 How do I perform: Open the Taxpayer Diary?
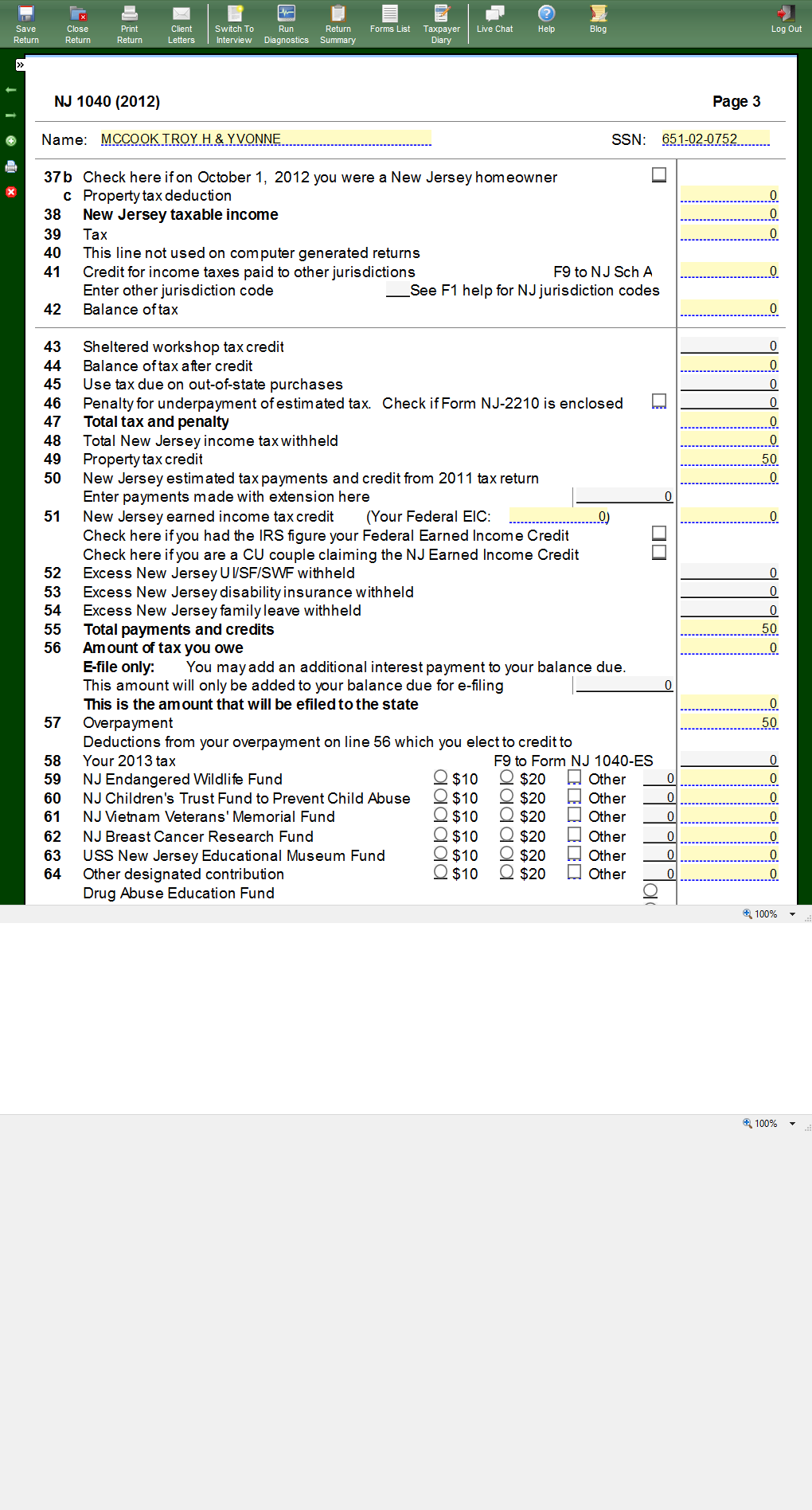click(x=441, y=24)
